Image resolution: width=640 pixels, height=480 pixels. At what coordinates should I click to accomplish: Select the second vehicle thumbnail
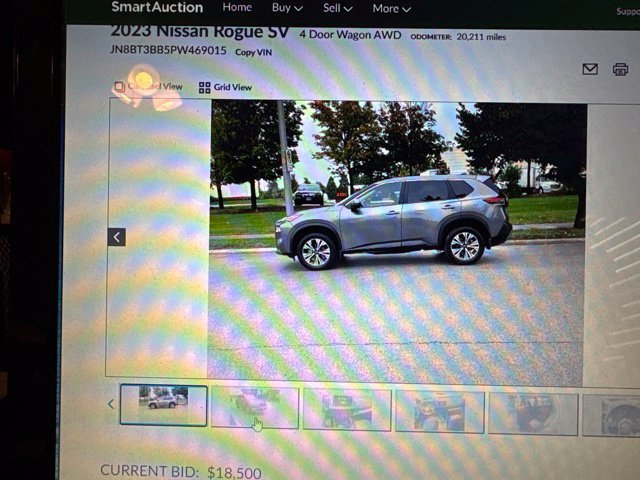click(255, 408)
